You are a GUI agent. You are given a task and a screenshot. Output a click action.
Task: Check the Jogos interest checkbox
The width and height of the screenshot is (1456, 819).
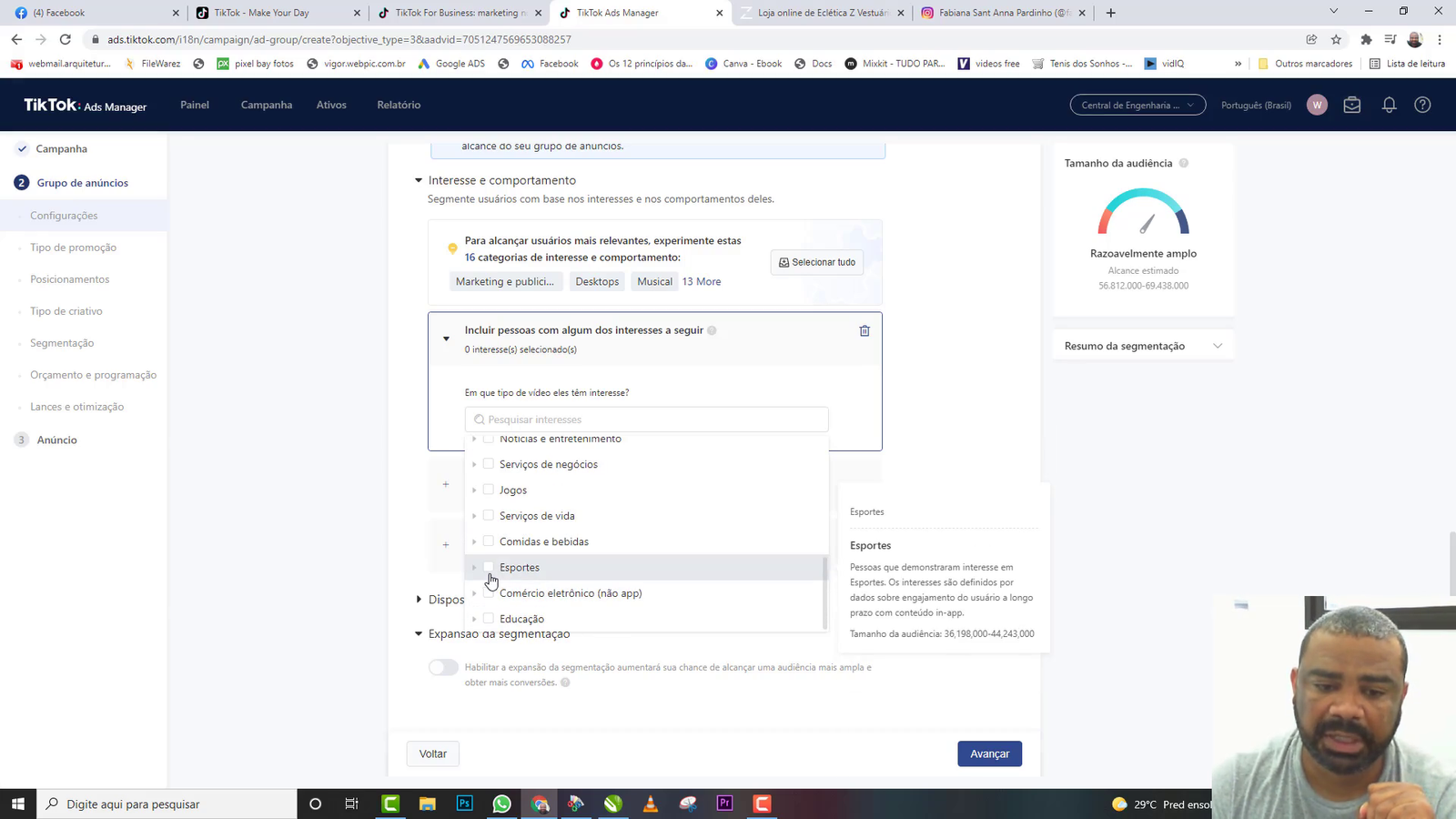pos(489,490)
